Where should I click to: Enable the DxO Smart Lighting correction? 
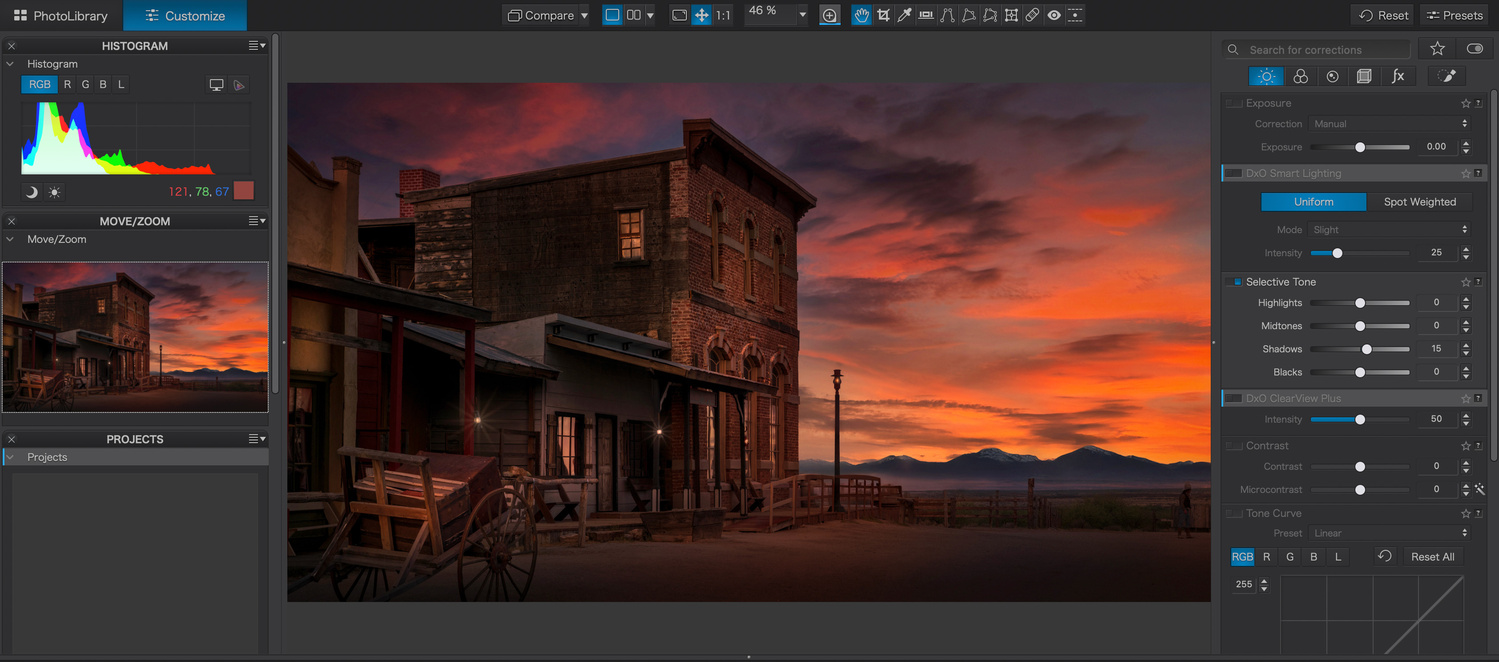1235,173
